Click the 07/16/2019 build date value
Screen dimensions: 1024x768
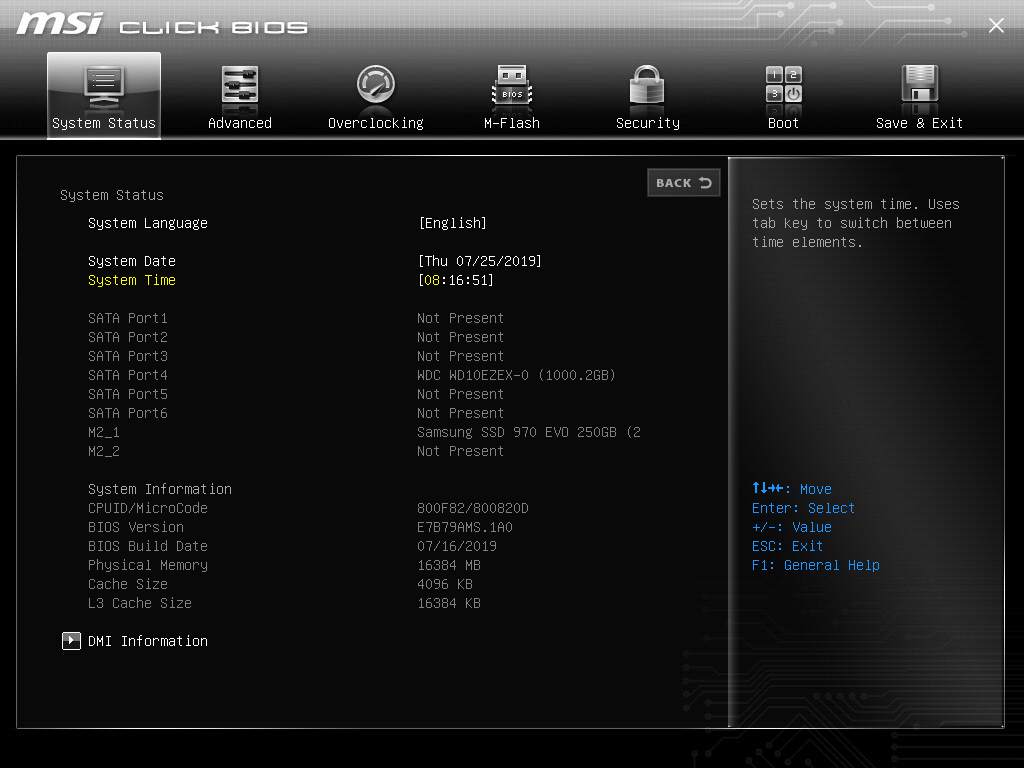click(x=457, y=546)
